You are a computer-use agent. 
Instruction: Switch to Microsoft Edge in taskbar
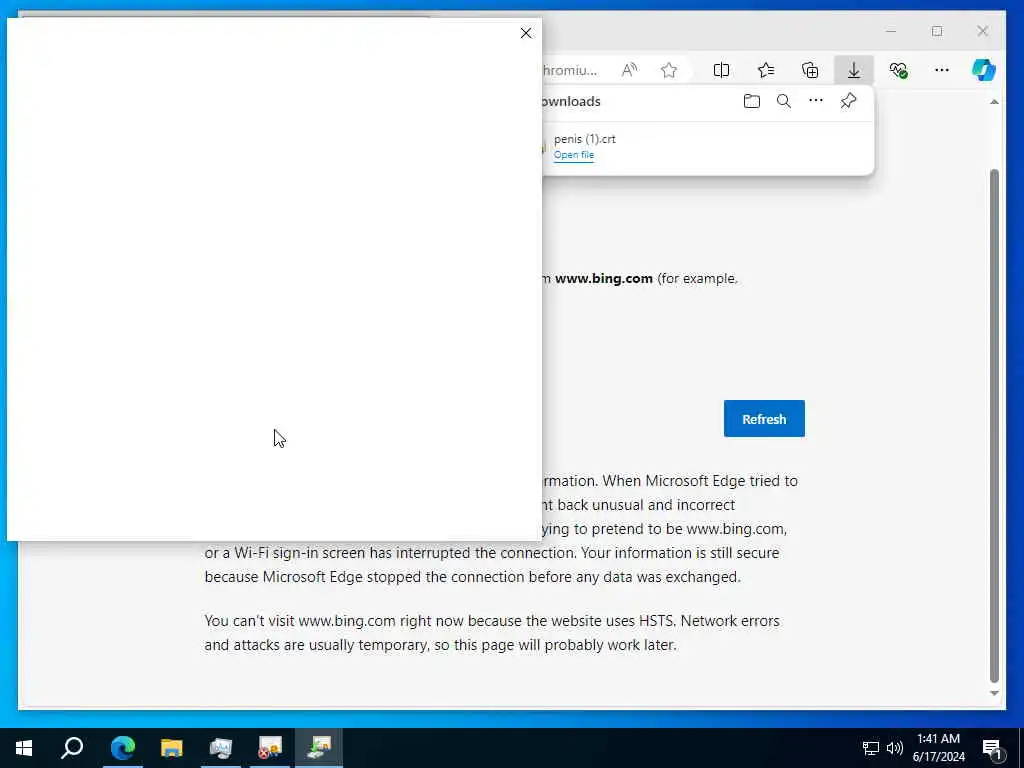[x=122, y=748]
